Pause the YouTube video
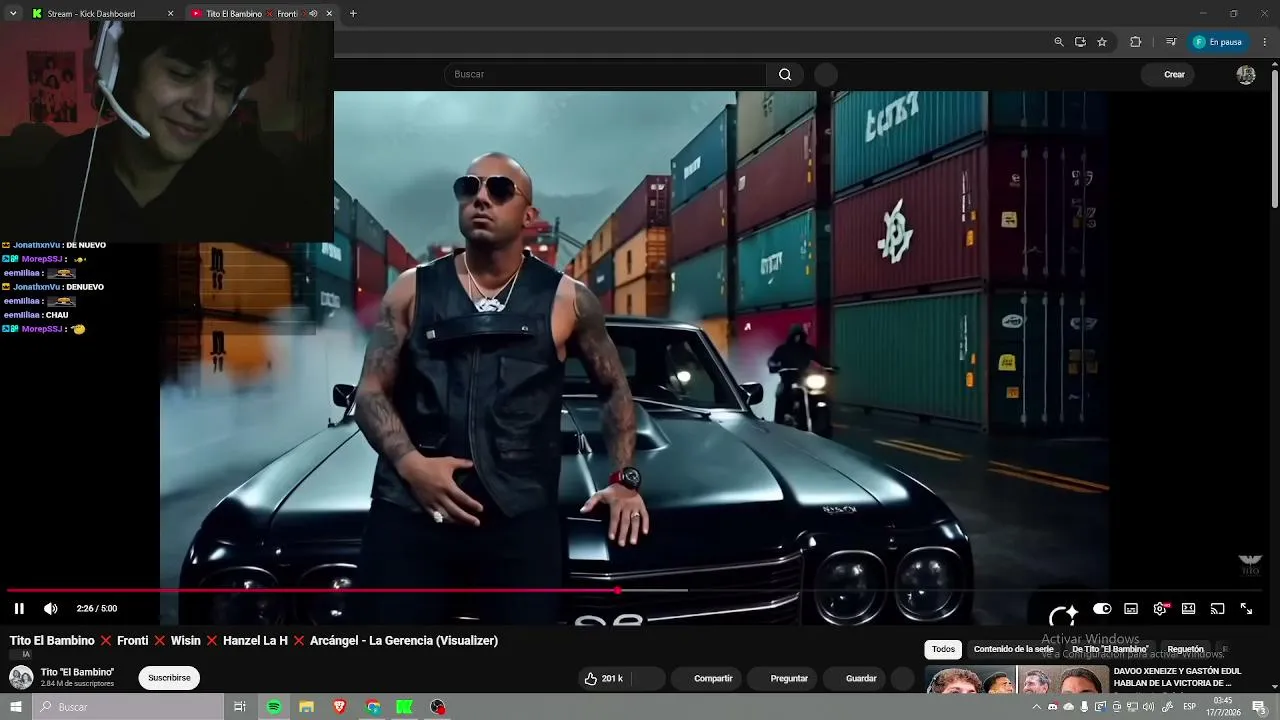The width and height of the screenshot is (1280, 720). click(19, 608)
